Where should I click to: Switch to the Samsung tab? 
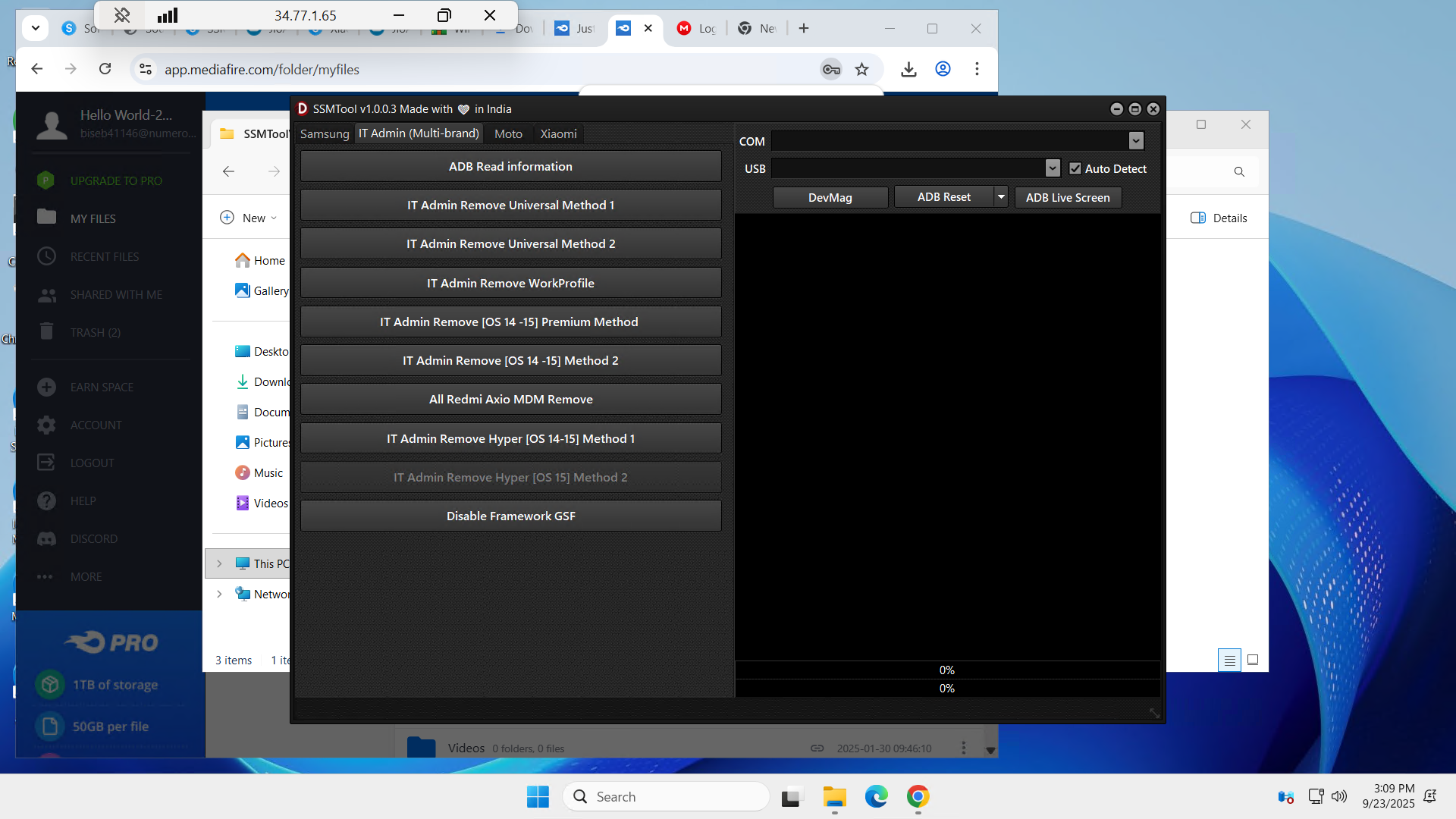tap(325, 134)
